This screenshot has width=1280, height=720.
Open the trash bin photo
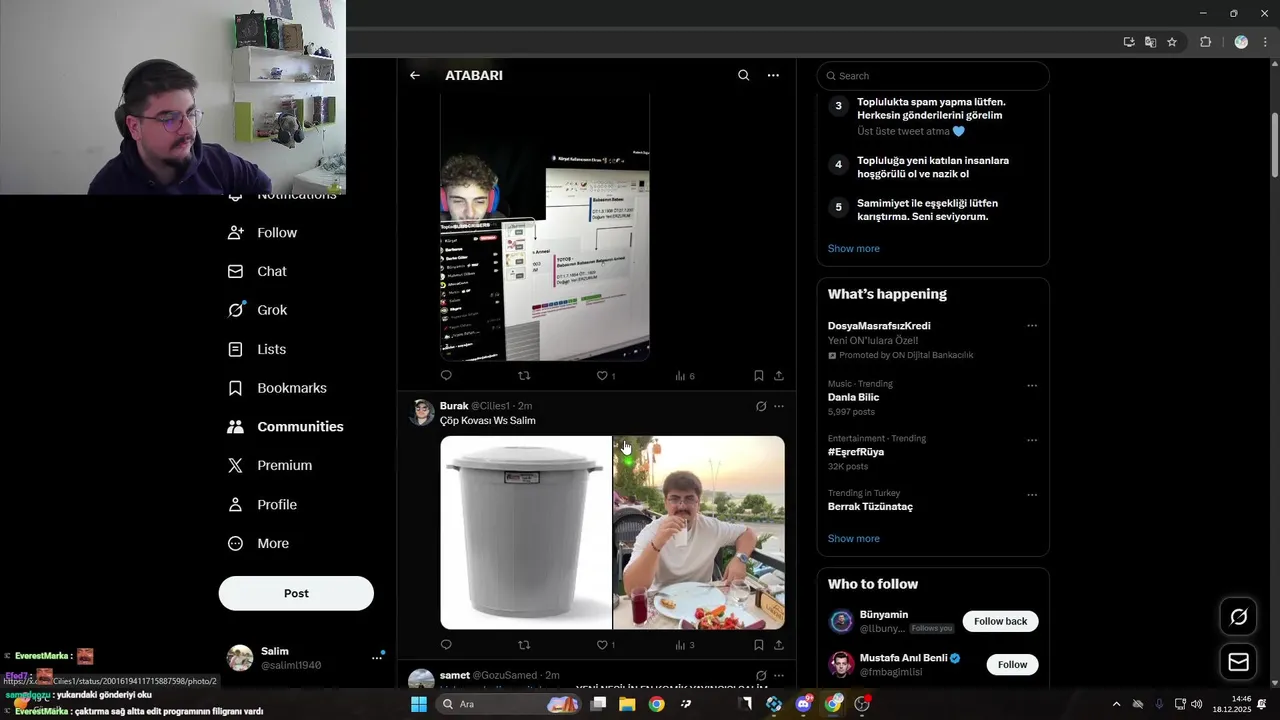(x=526, y=532)
